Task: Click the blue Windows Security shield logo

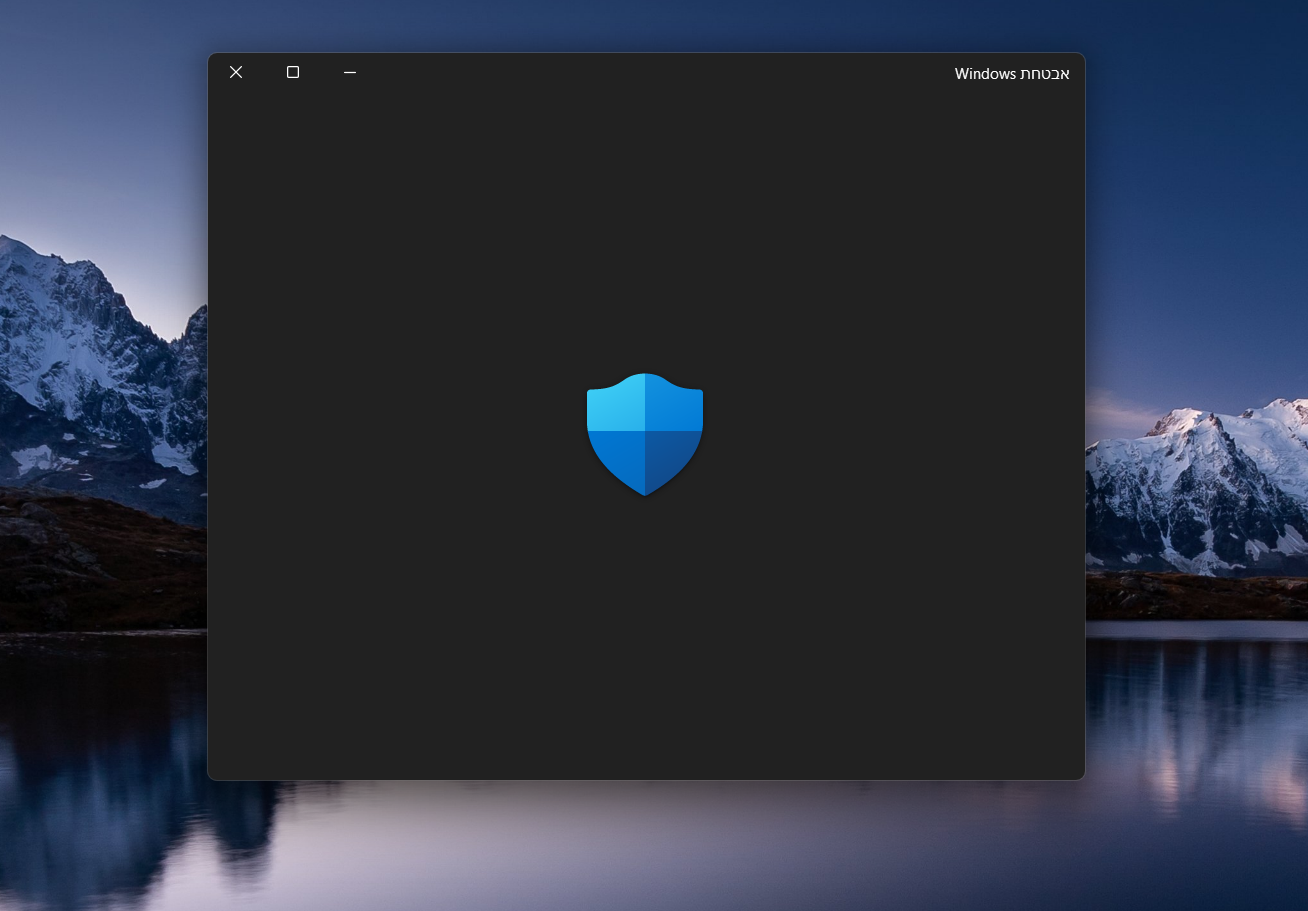Action: coord(645,434)
